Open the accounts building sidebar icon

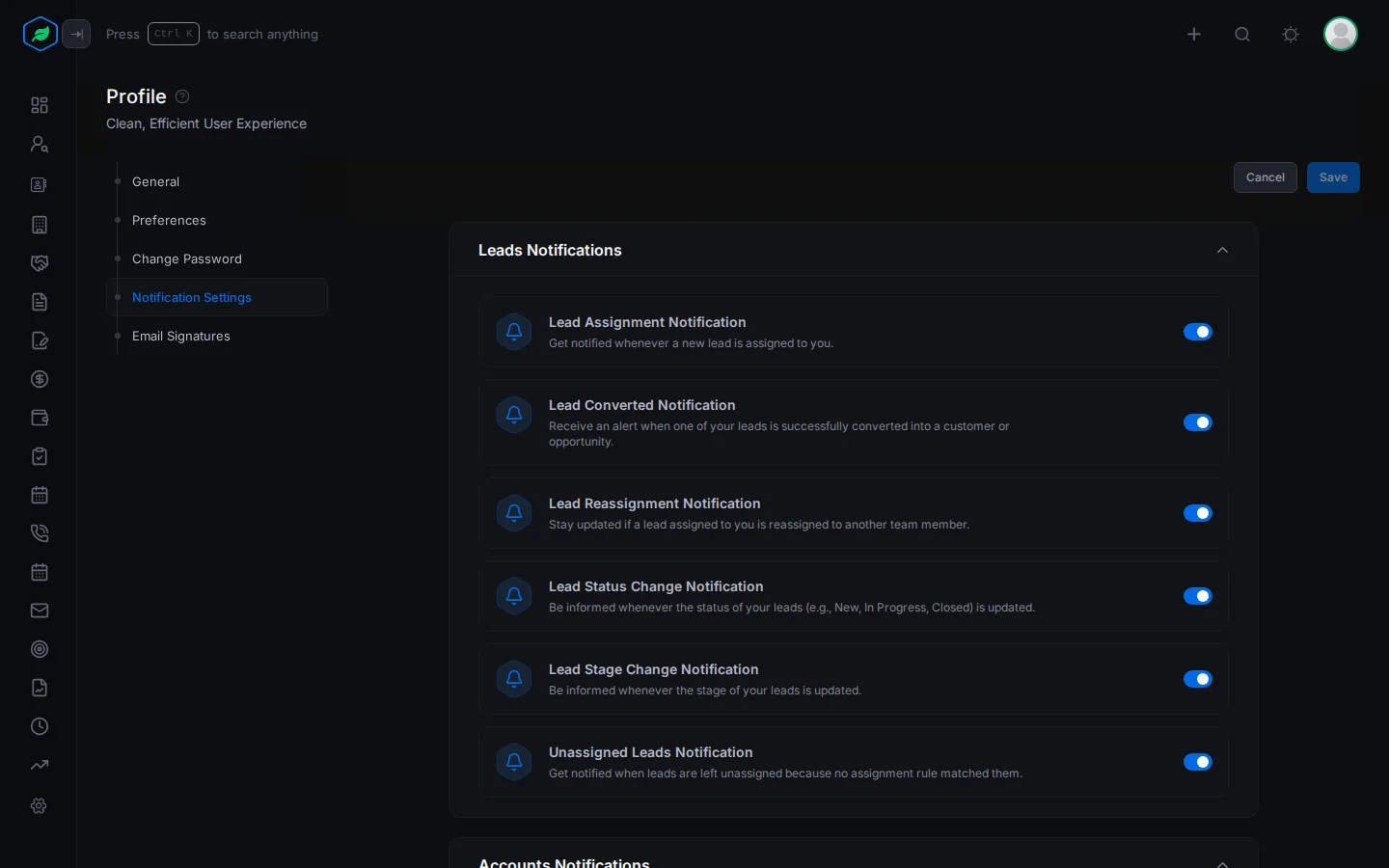(40, 225)
